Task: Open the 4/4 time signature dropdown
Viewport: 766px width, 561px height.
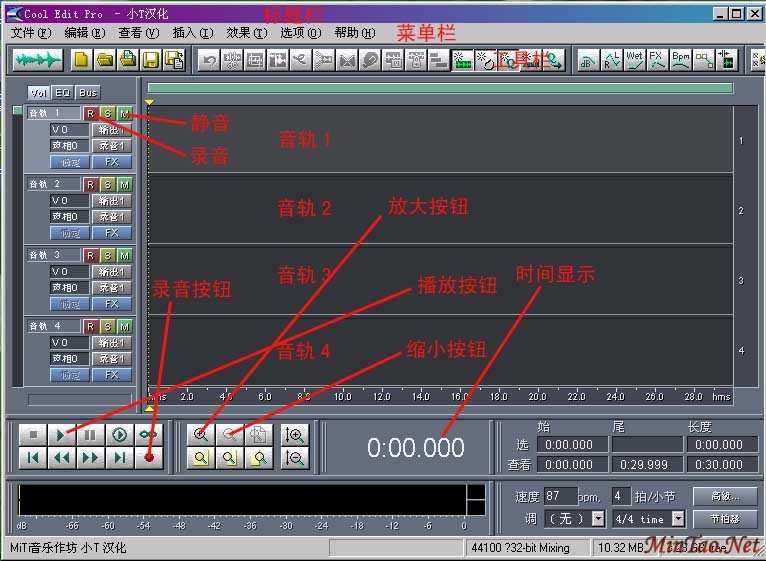Action: [x=677, y=519]
